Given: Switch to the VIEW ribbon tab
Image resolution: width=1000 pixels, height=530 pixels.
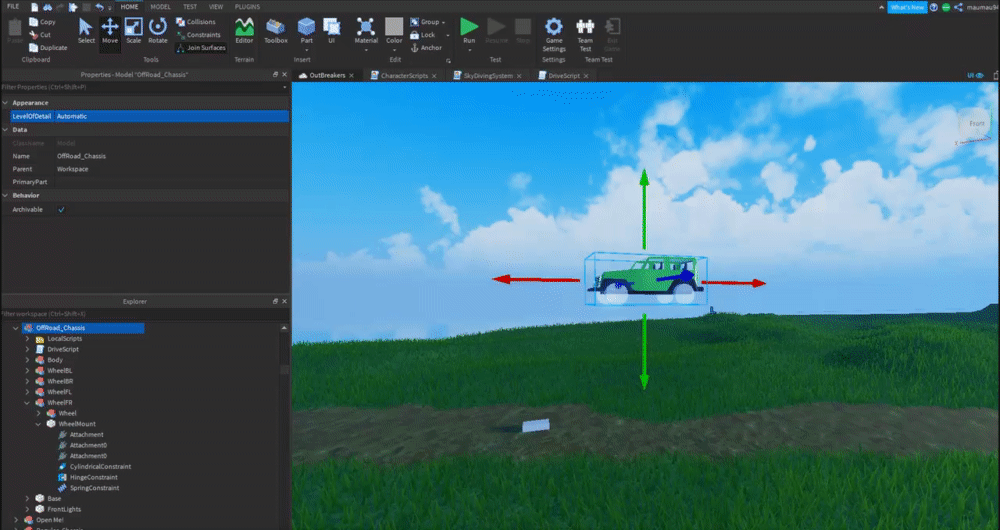Looking at the screenshot, I should (216, 6).
